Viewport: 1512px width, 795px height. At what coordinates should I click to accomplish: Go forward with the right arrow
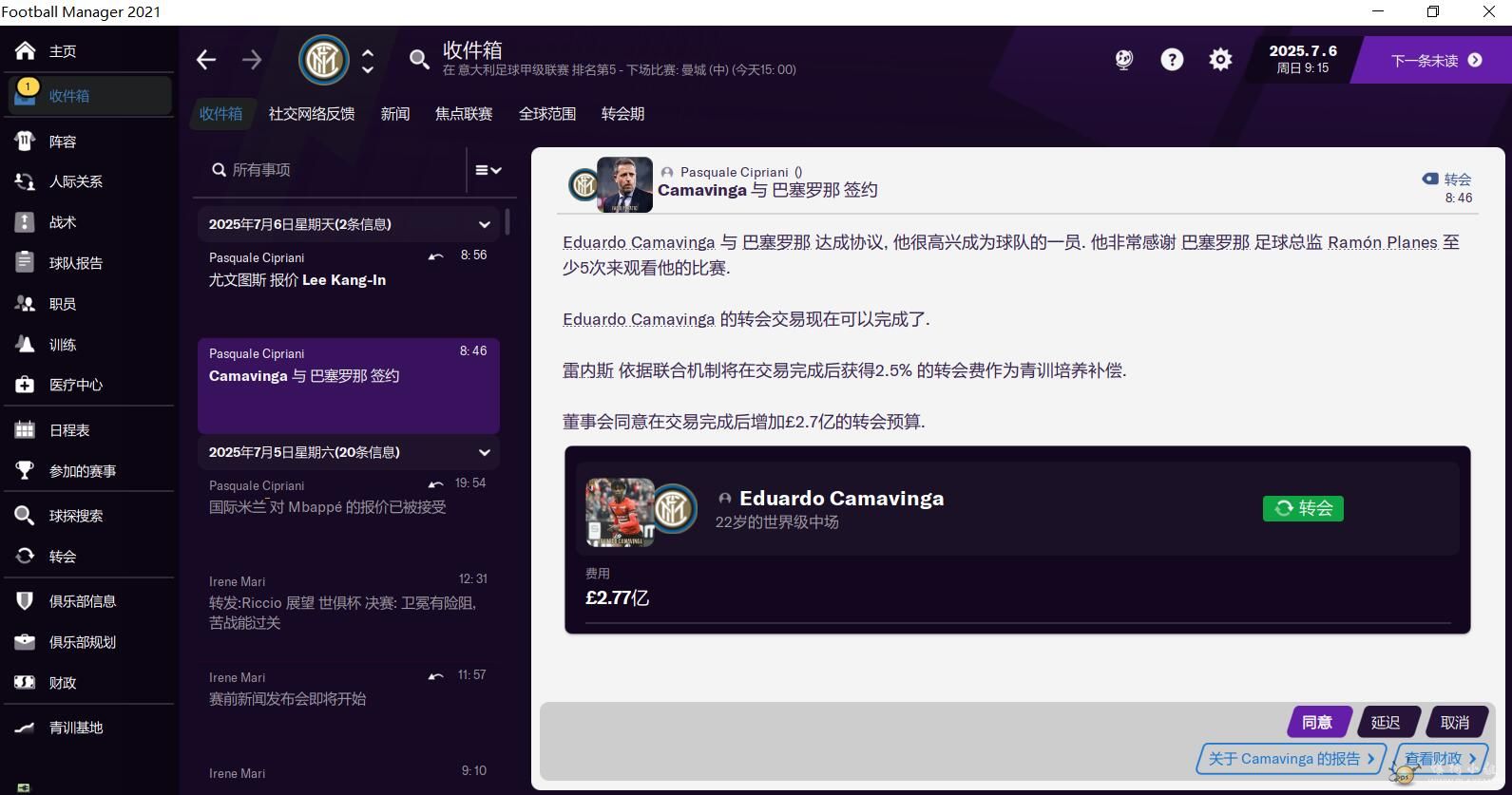coord(252,60)
